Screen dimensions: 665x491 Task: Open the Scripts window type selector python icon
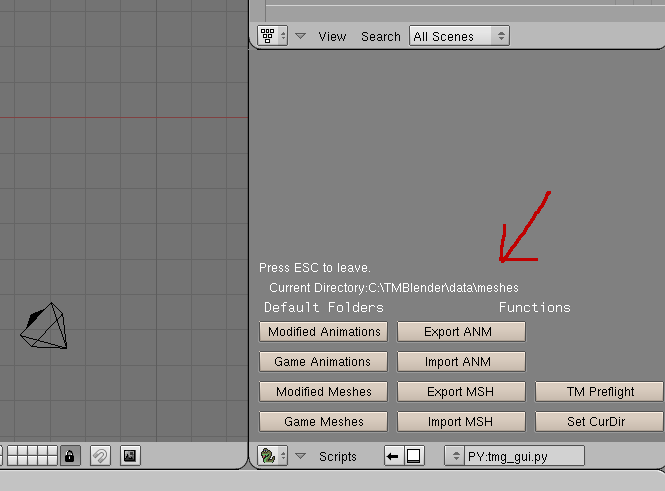coord(272,456)
